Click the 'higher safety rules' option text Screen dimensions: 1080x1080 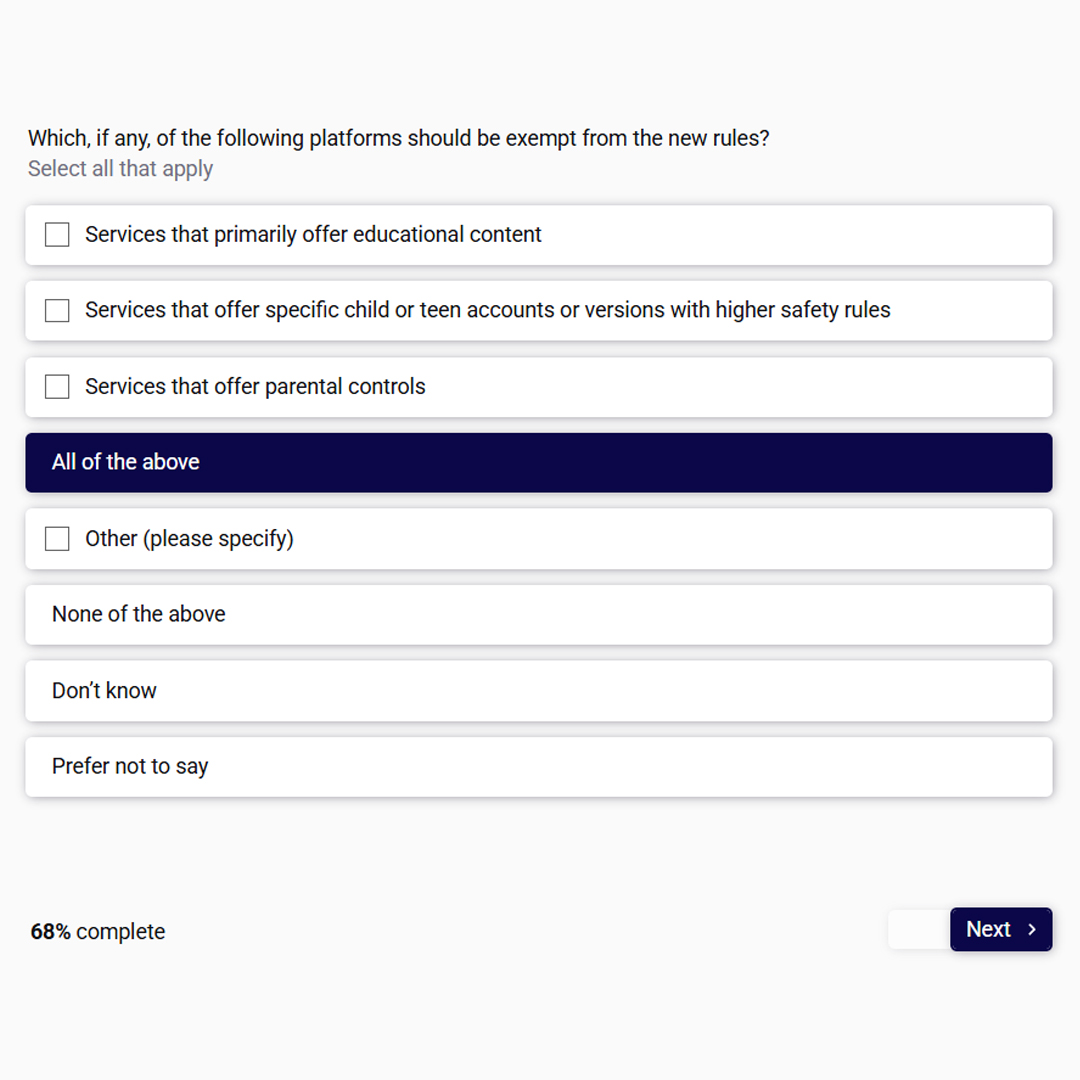[x=803, y=310]
